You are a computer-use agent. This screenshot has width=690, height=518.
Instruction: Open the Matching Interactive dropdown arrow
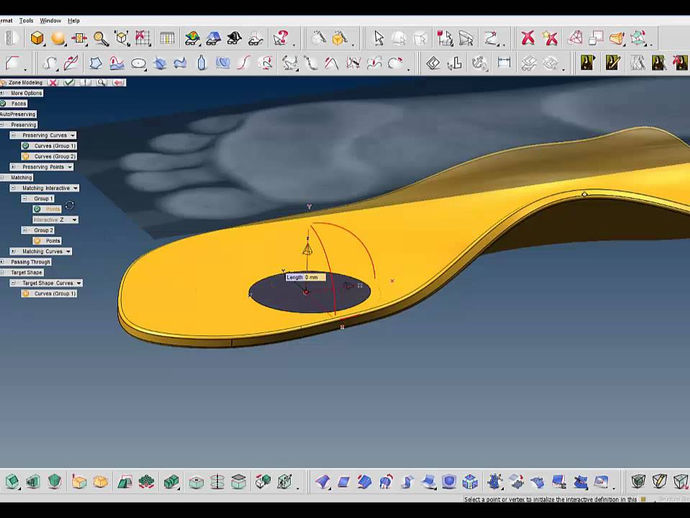coord(75,188)
